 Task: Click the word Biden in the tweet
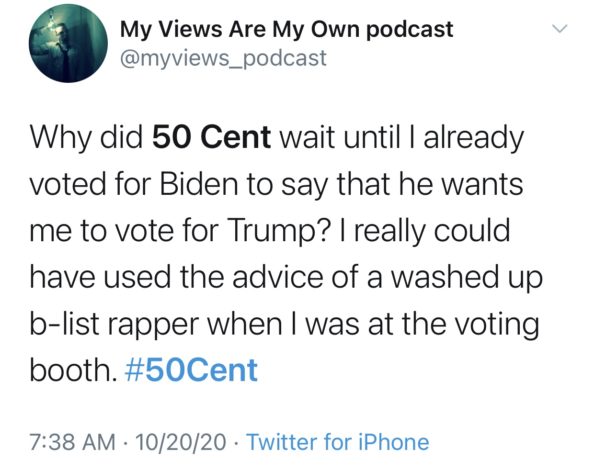click(x=199, y=184)
